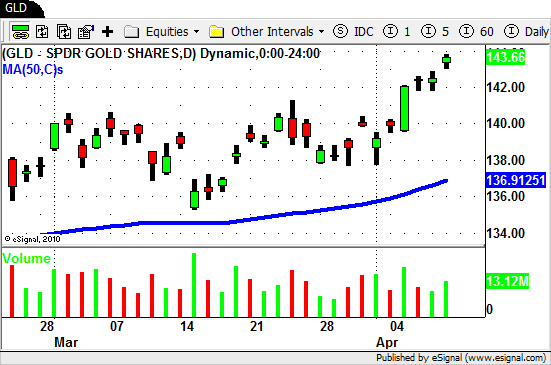This screenshot has height=365, width=551.
Task: Select the GLD tab
Action: tap(16, 8)
